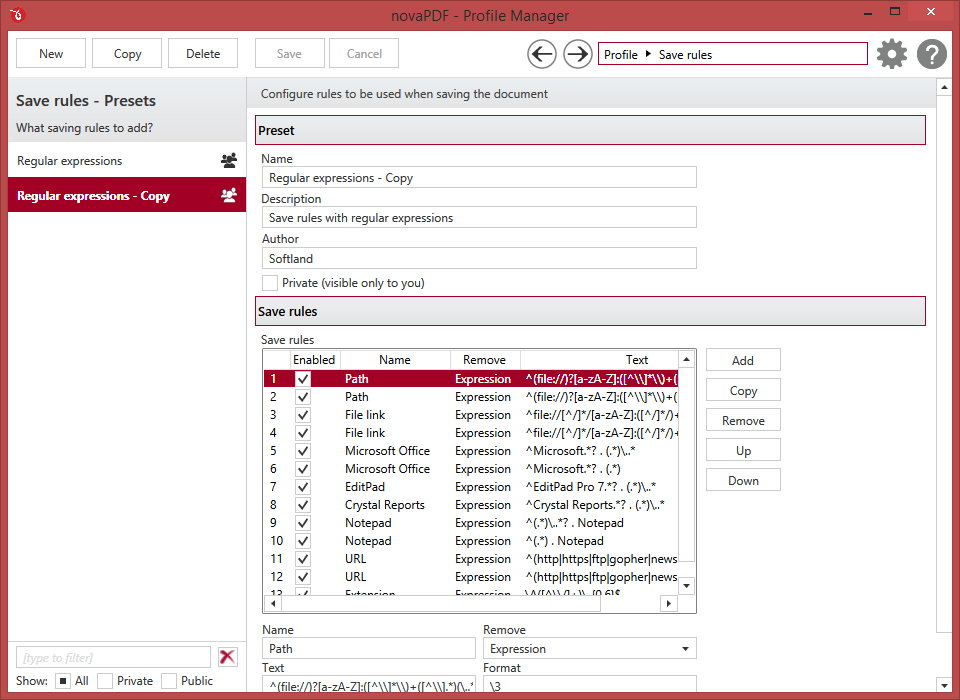
Task: Select rule 2 Path row
Action: (x=471, y=397)
